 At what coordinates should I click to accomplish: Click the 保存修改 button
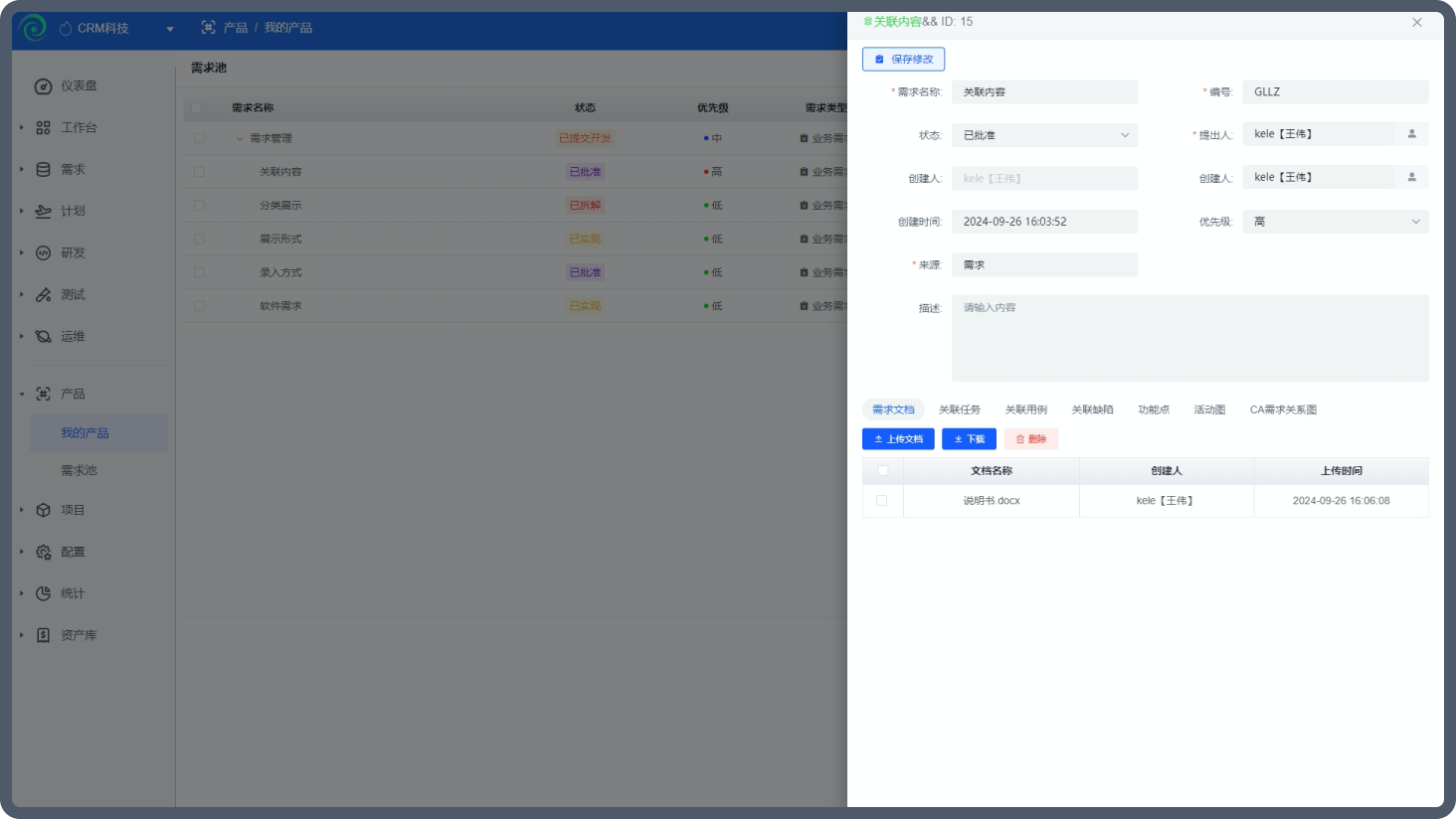pos(903,60)
